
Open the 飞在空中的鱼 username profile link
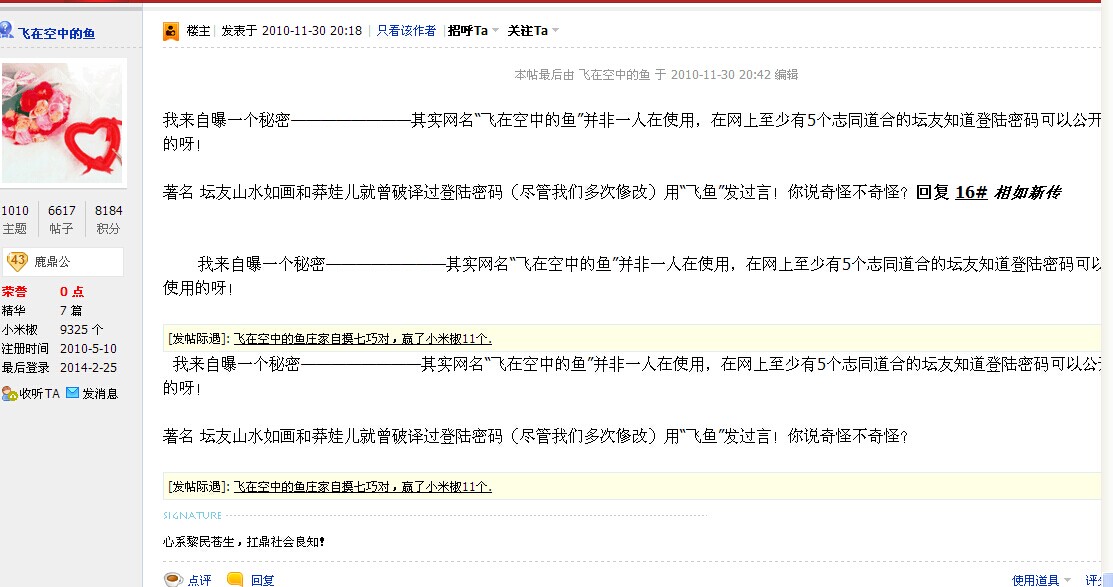click(56, 34)
